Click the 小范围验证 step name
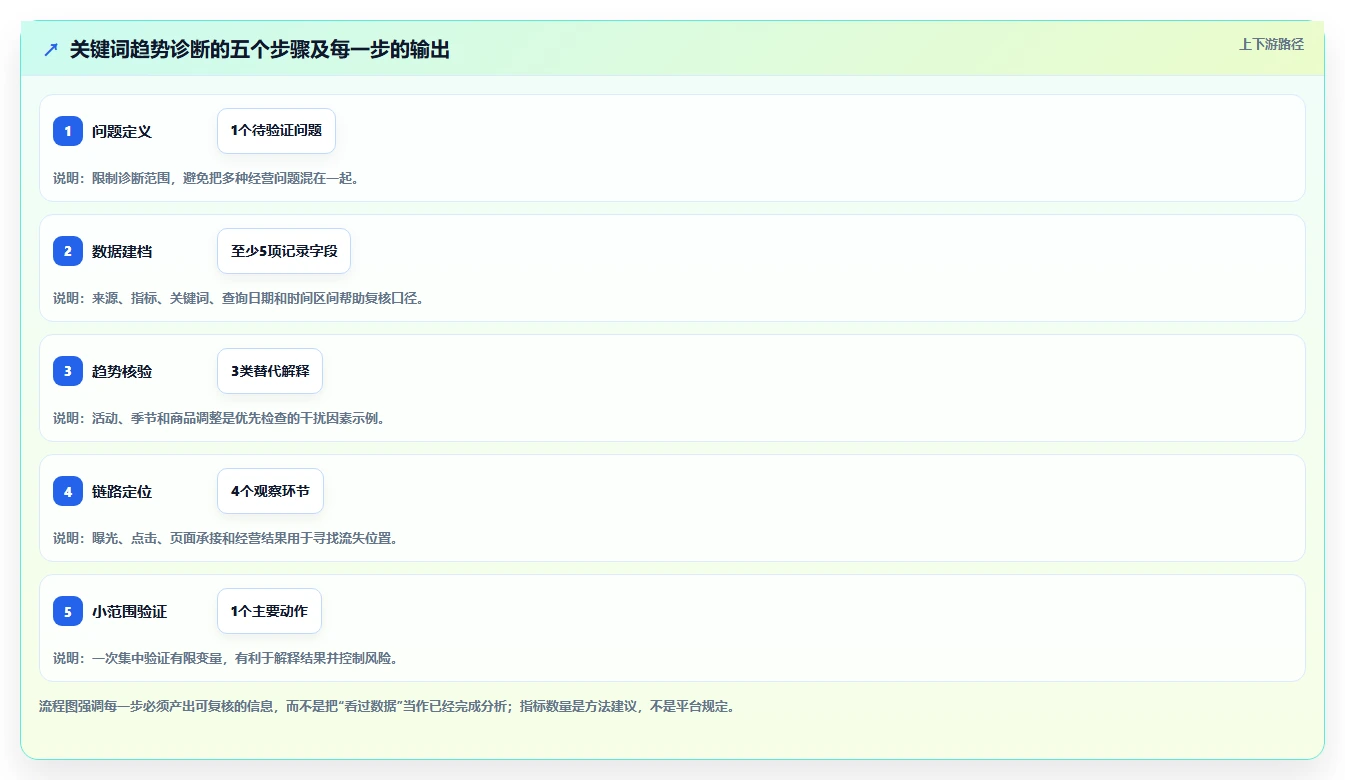Image resolution: width=1345 pixels, height=780 pixels. [x=130, y=611]
